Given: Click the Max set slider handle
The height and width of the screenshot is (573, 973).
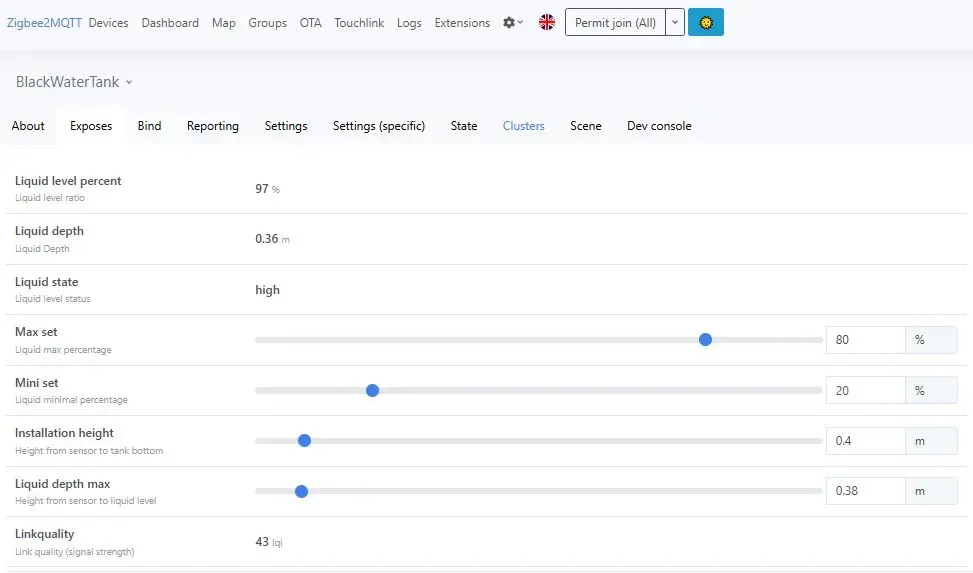Looking at the screenshot, I should 705,340.
